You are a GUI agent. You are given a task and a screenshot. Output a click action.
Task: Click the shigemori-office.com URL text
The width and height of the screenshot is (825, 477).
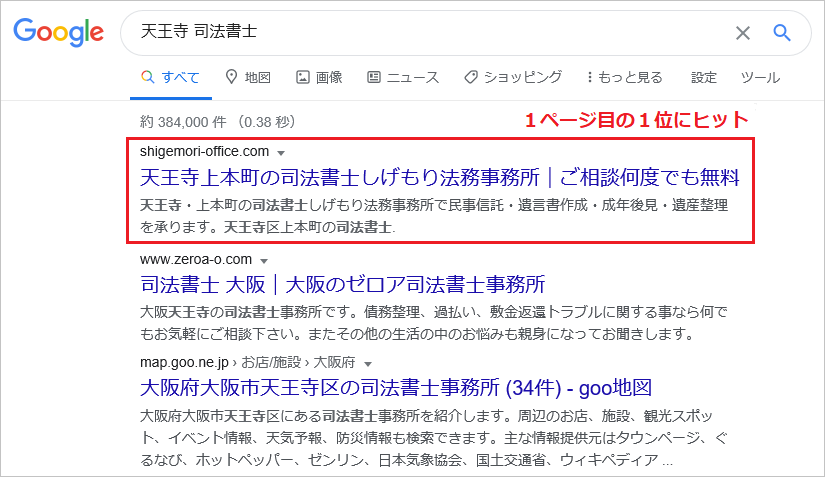pos(204,151)
